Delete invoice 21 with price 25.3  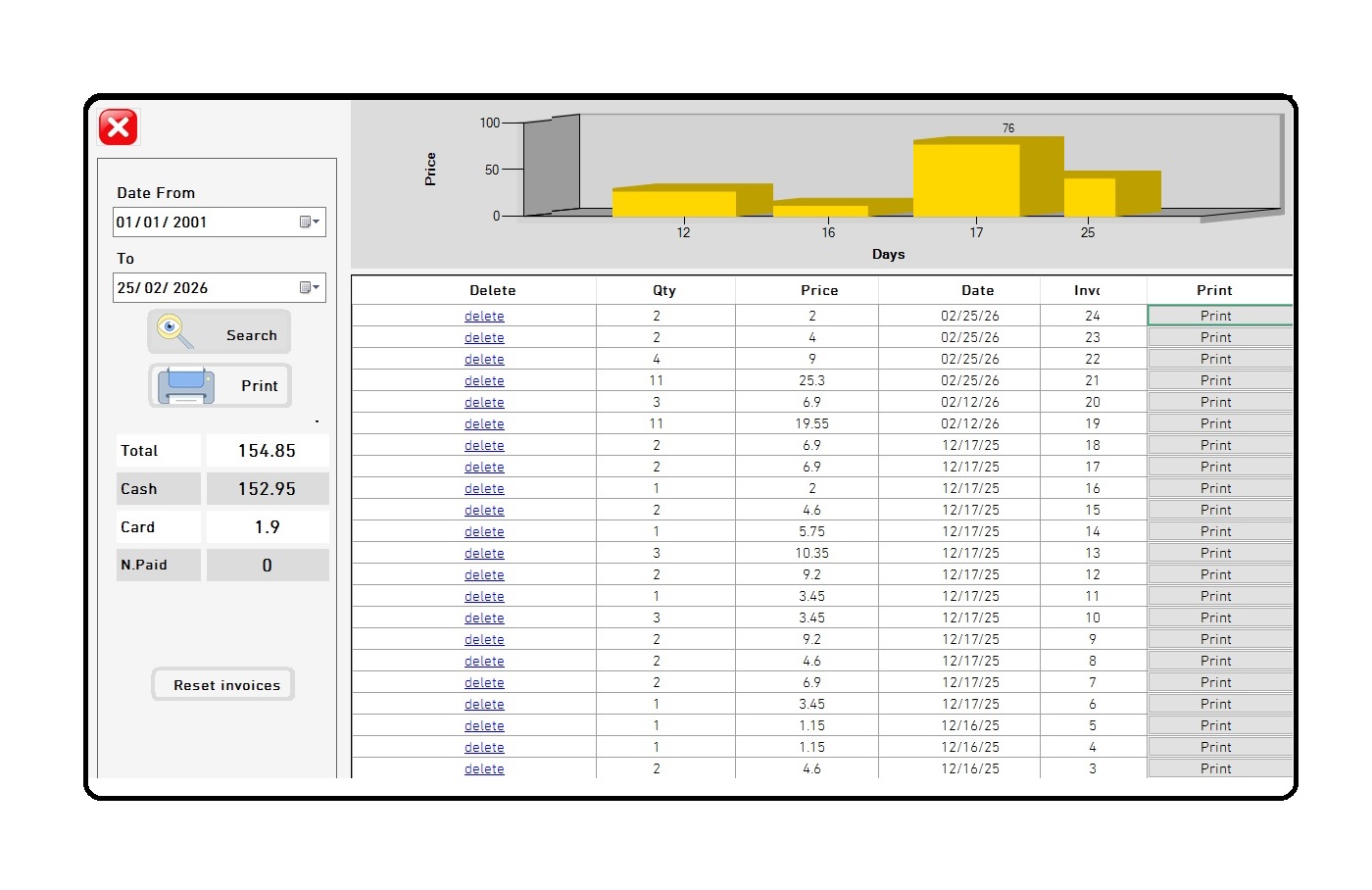pos(484,381)
